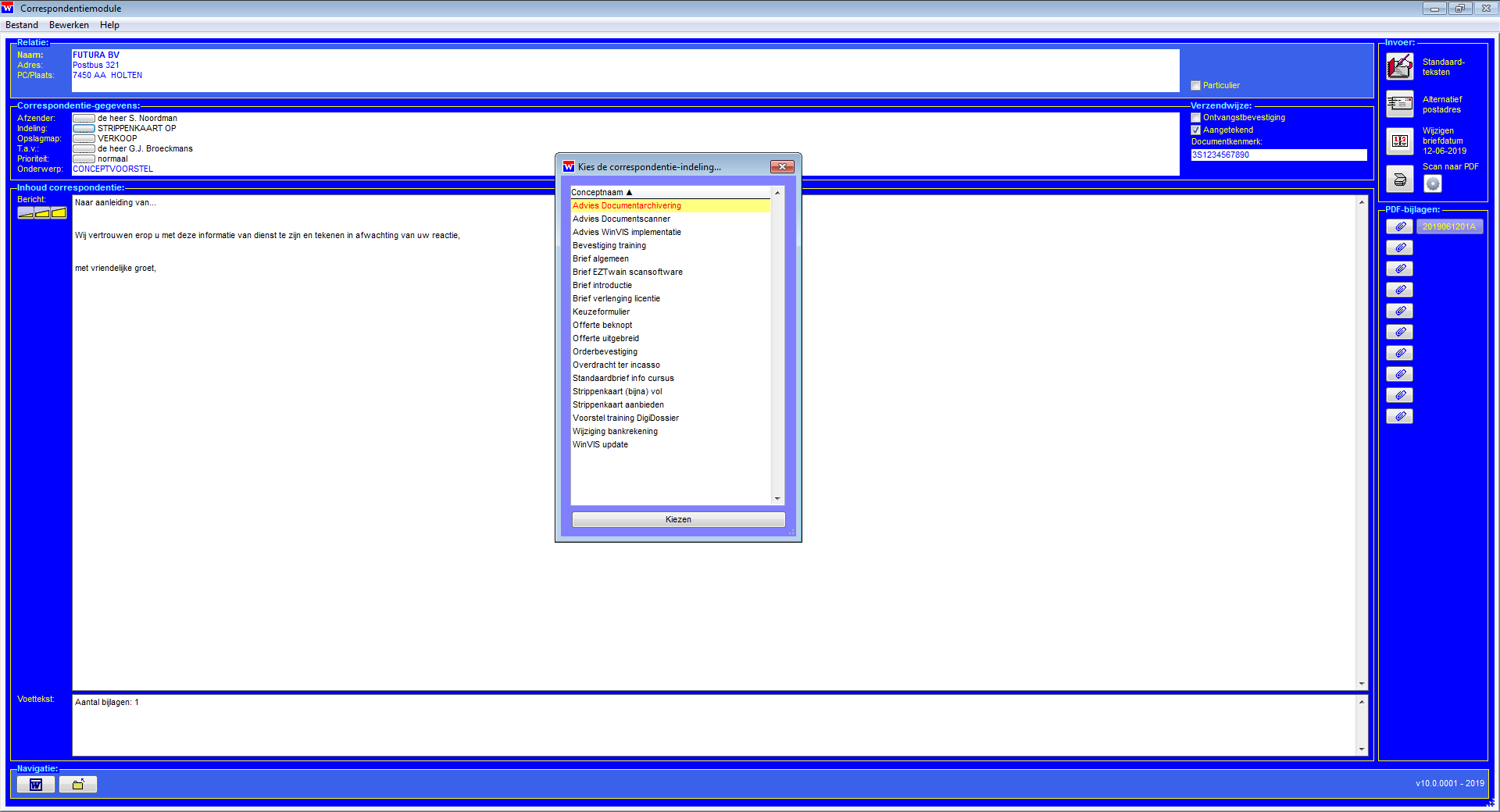The image size is (1500, 812).
Task: Click the Documentkenmerk input field
Action: pyautogui.click(x=1278, y=155)
